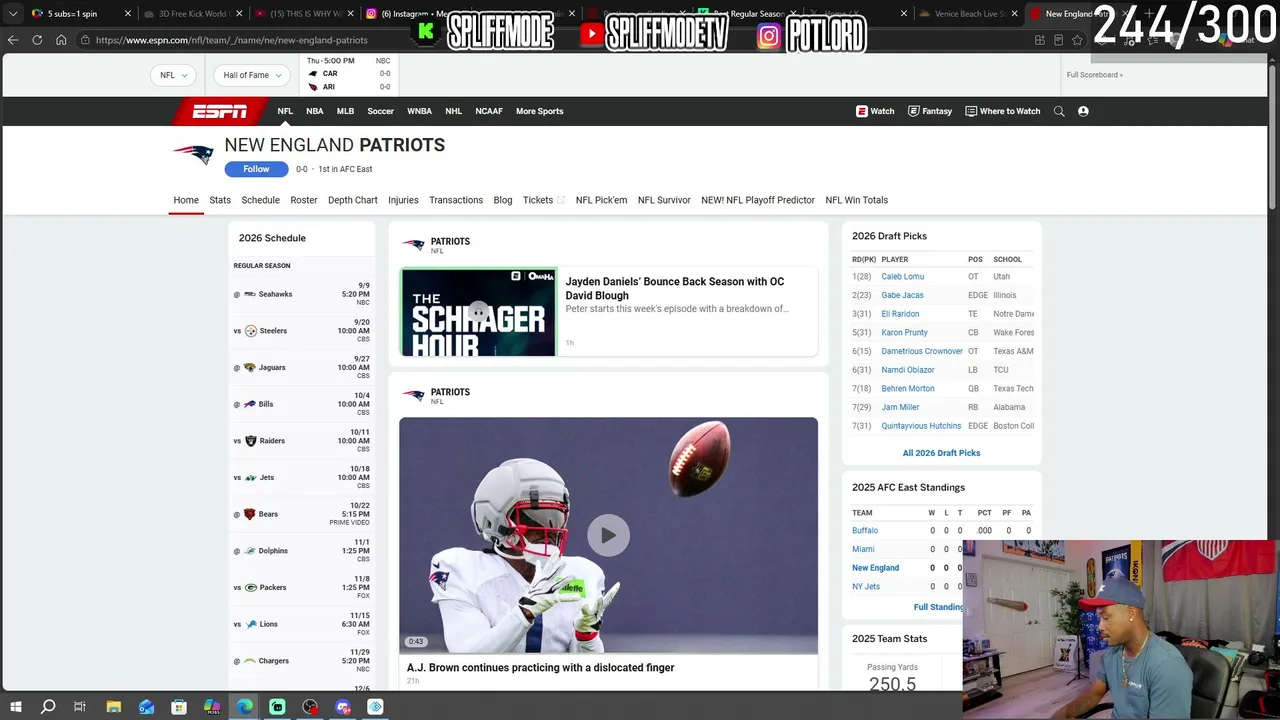Open the CAR vs ARI scoreboard game
Viewport: 1280px width, 720px height.
348,75
